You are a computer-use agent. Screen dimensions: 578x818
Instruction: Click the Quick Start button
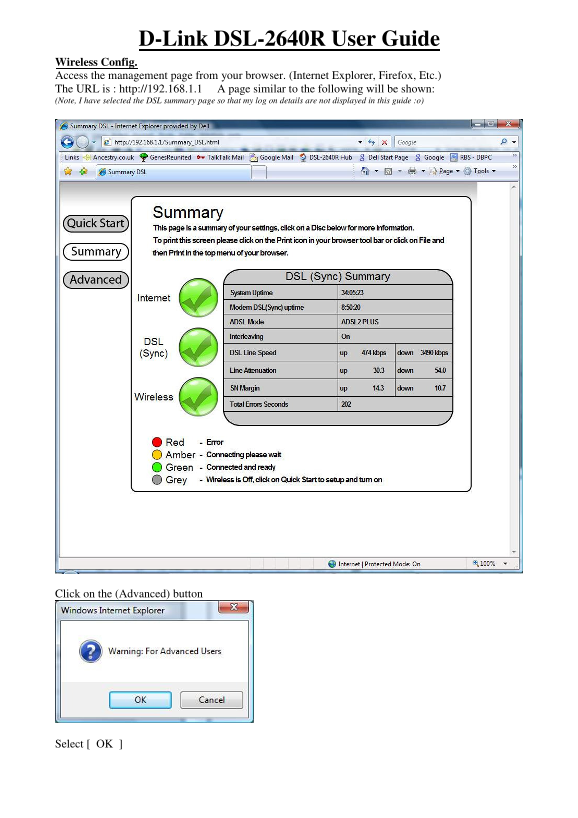[x=96, y=223]
